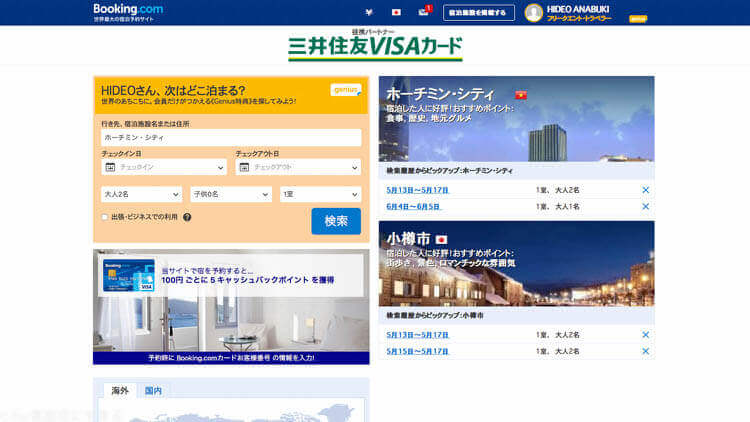This screenshot has height=422, width=750.
Task: Remove the ホーチミン 5月13日～5月17日 history entry
Action: pos(645,190)
